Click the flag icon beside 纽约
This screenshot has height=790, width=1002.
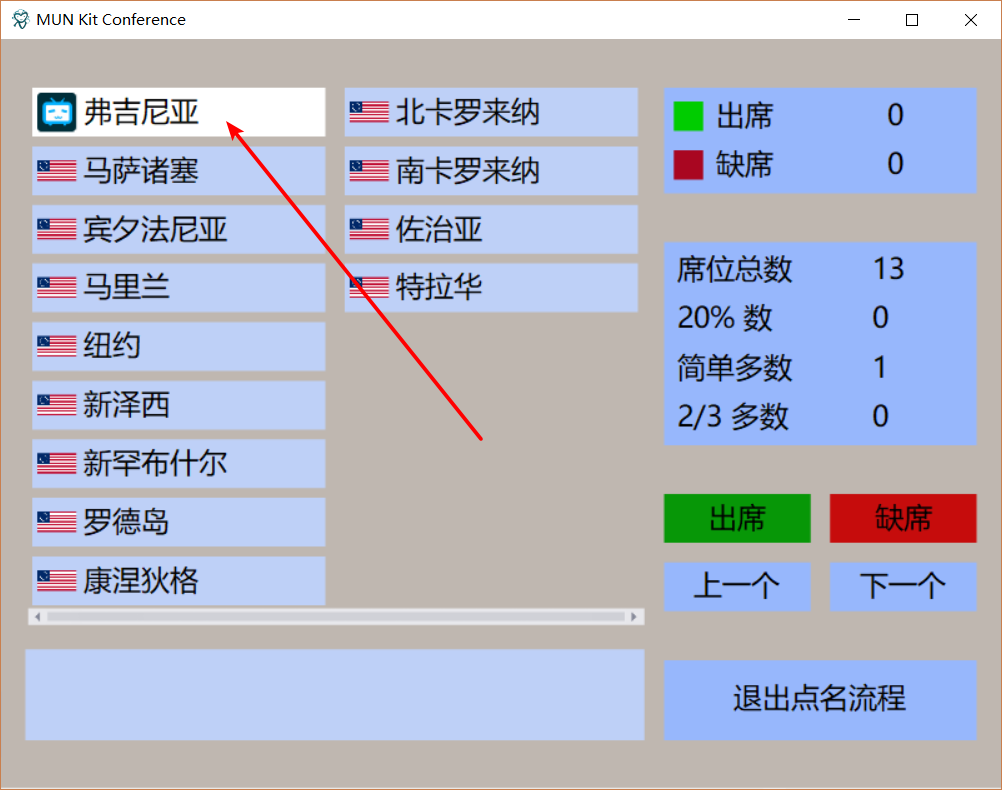pos(55,345)
